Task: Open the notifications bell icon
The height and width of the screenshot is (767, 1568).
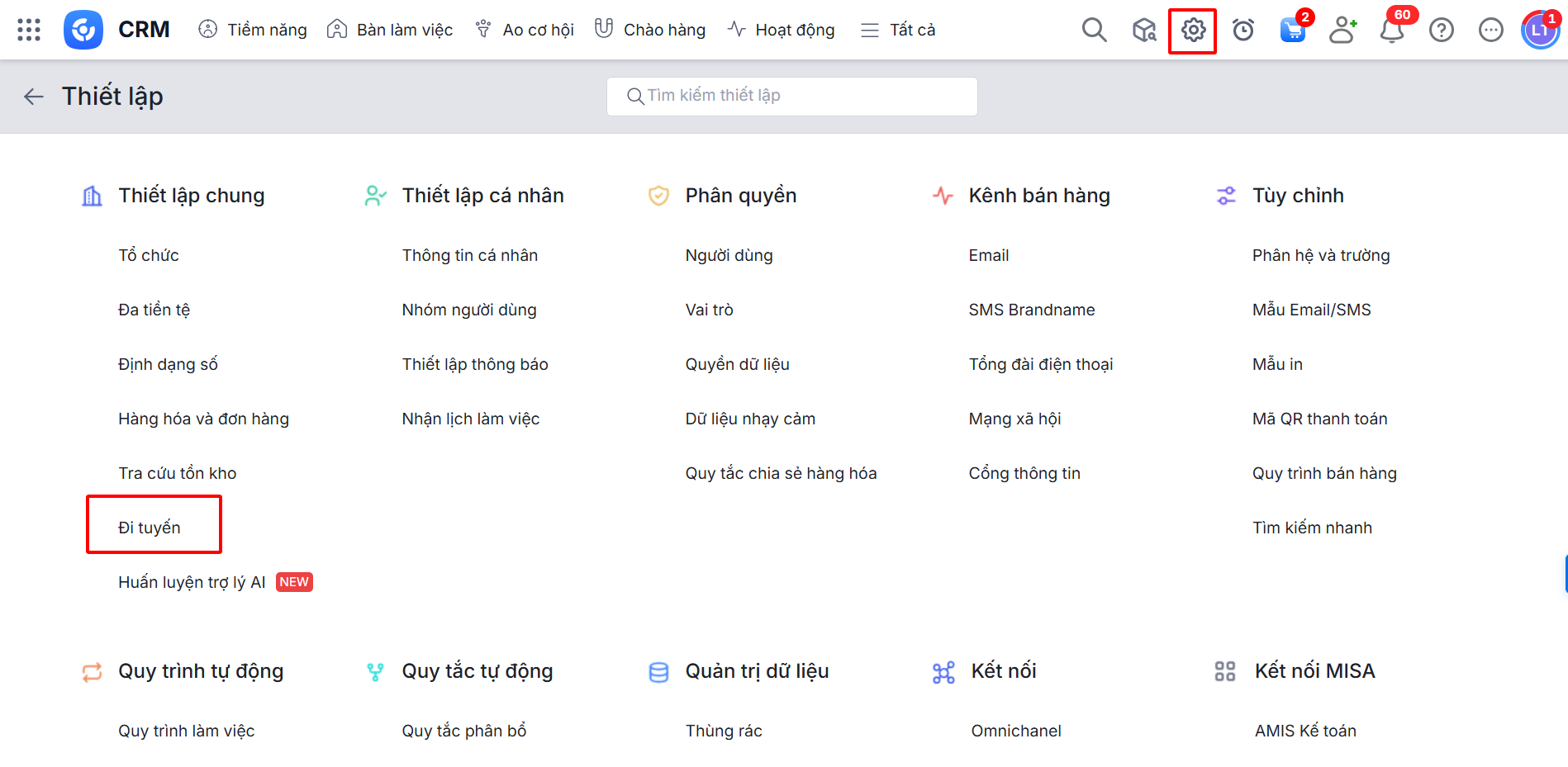Action: coord(1392,31)
